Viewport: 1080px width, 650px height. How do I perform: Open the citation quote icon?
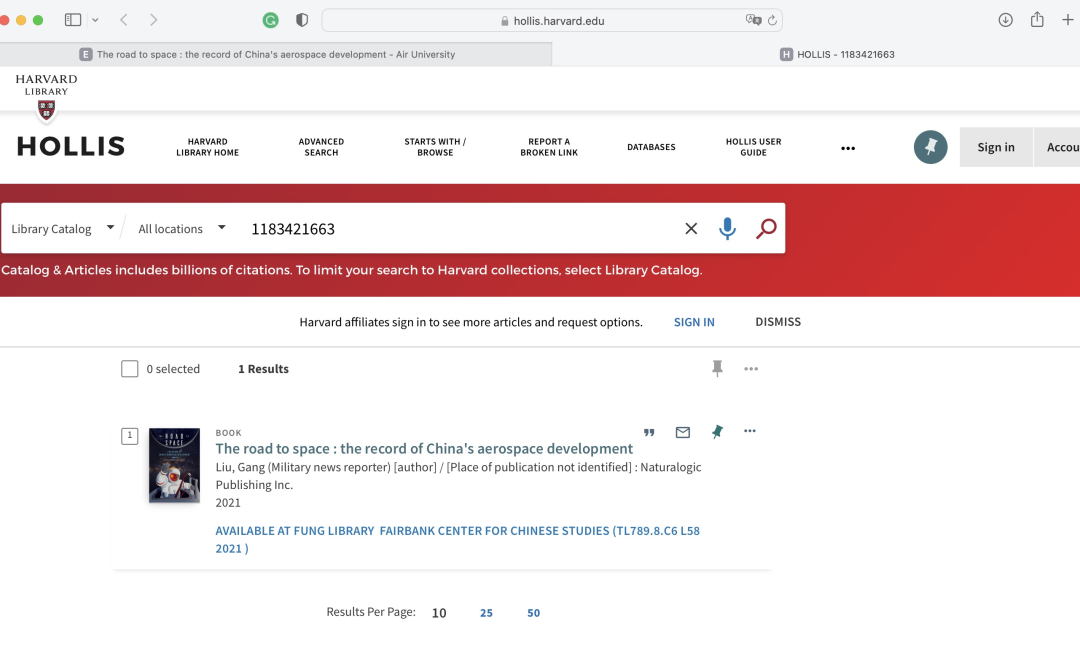[x=649, y=432]
